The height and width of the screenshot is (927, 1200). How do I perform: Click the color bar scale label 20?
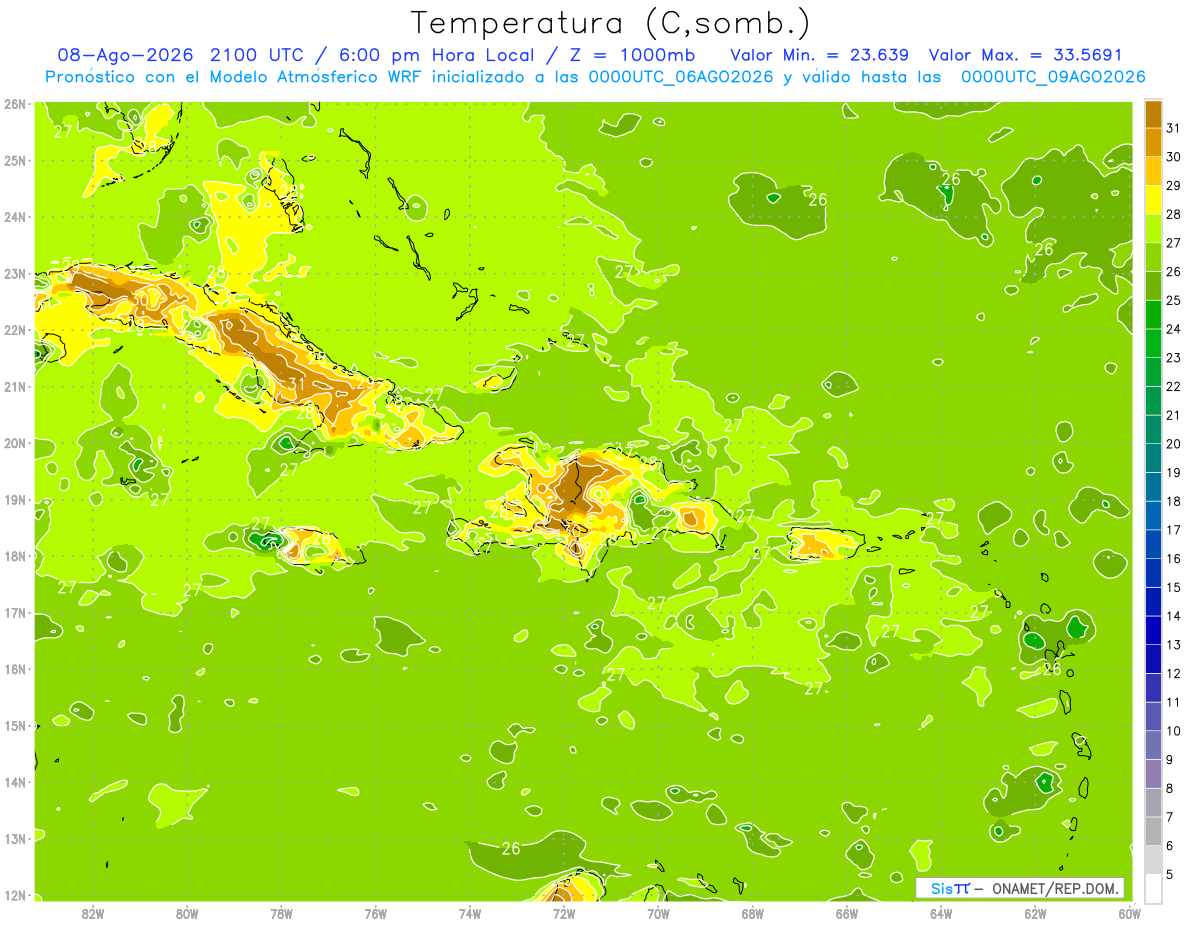coord(1173,444)
